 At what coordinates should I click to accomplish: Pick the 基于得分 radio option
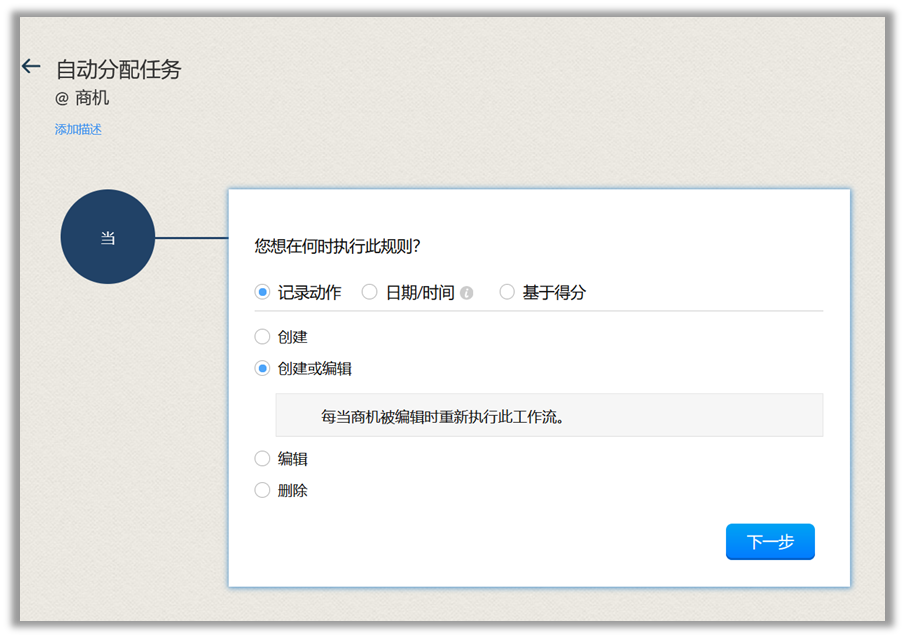507,292
